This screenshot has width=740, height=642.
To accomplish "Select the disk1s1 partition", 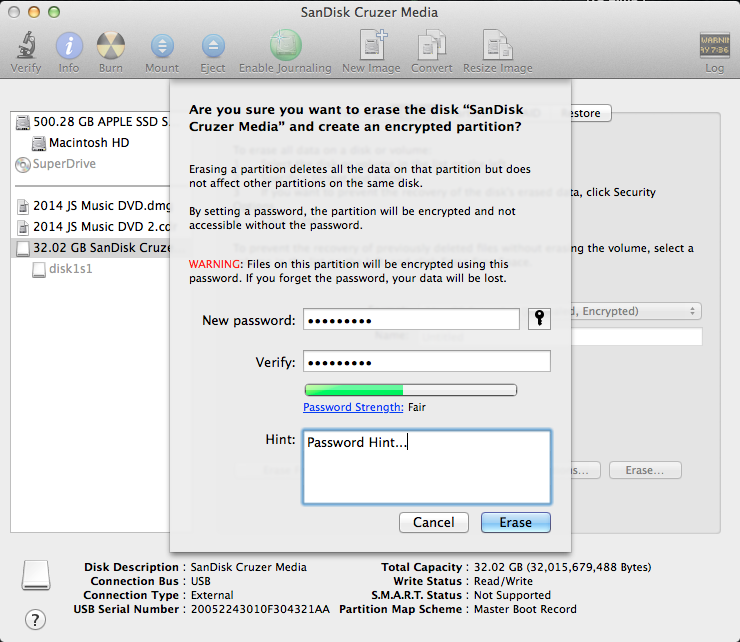I will coord(62,269).
